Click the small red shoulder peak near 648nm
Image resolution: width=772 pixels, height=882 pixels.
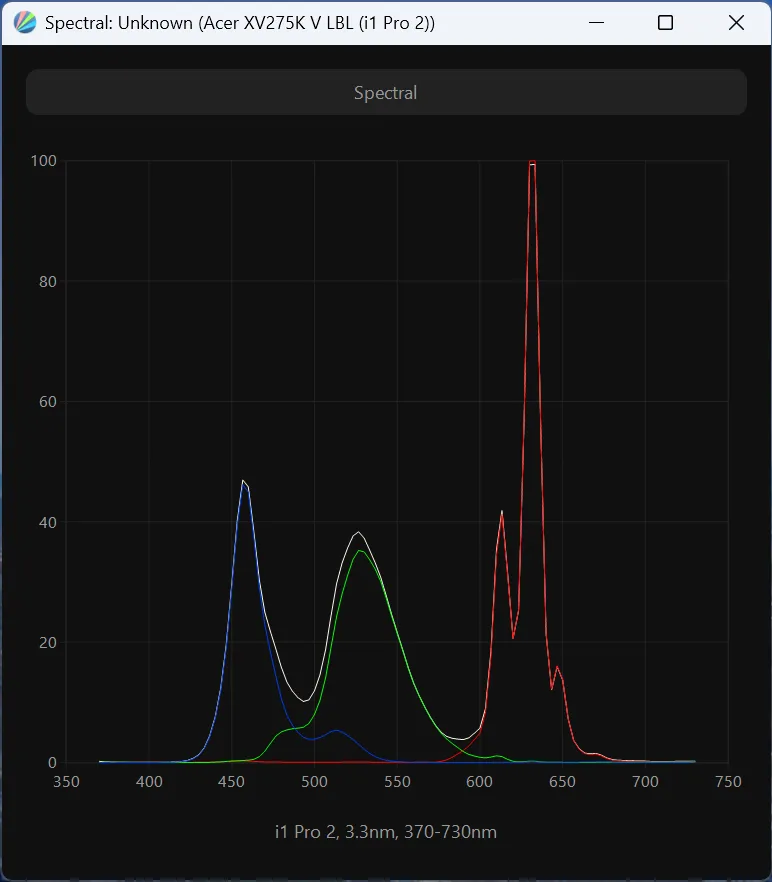point(557,667)
